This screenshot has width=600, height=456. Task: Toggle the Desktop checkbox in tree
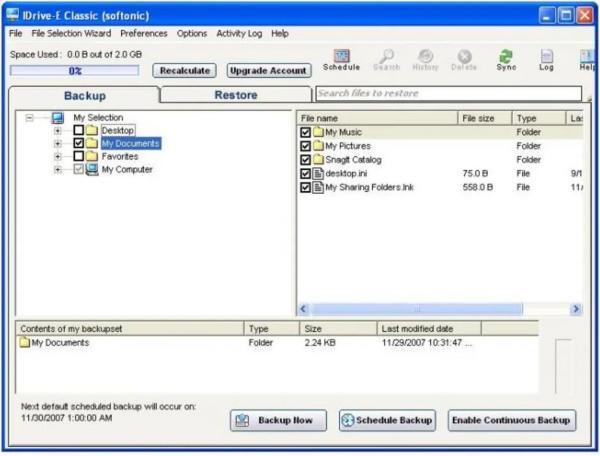click(78, 130)
